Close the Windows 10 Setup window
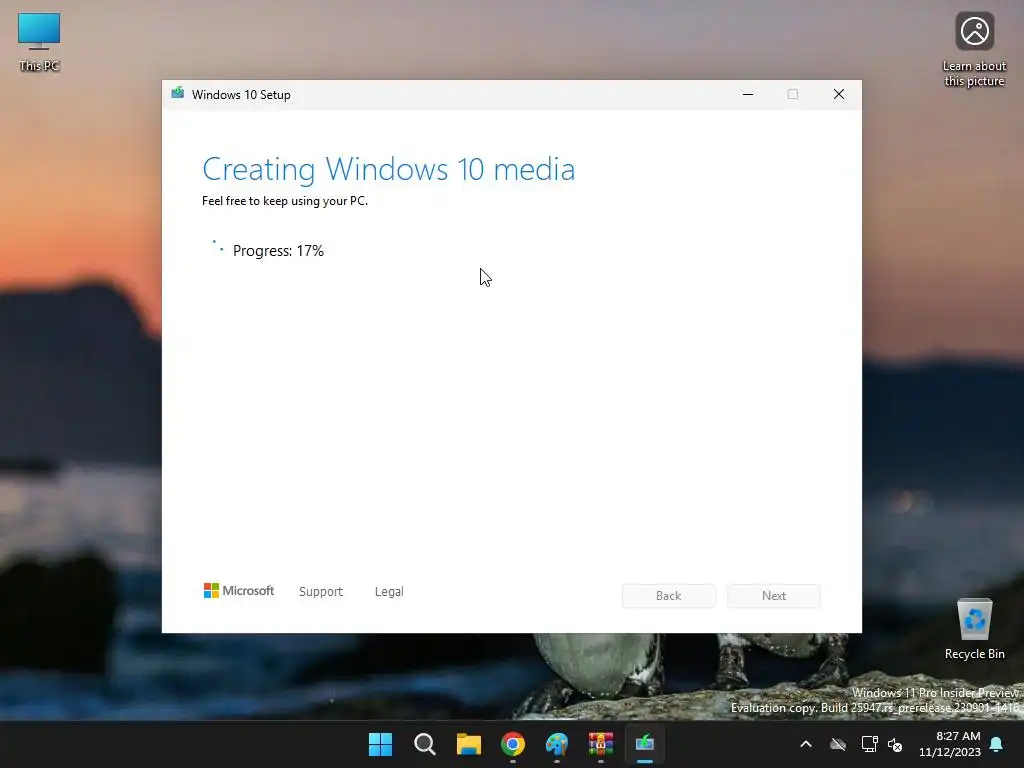The height and width of the screenshot is (768, 1024). (839, 94)
